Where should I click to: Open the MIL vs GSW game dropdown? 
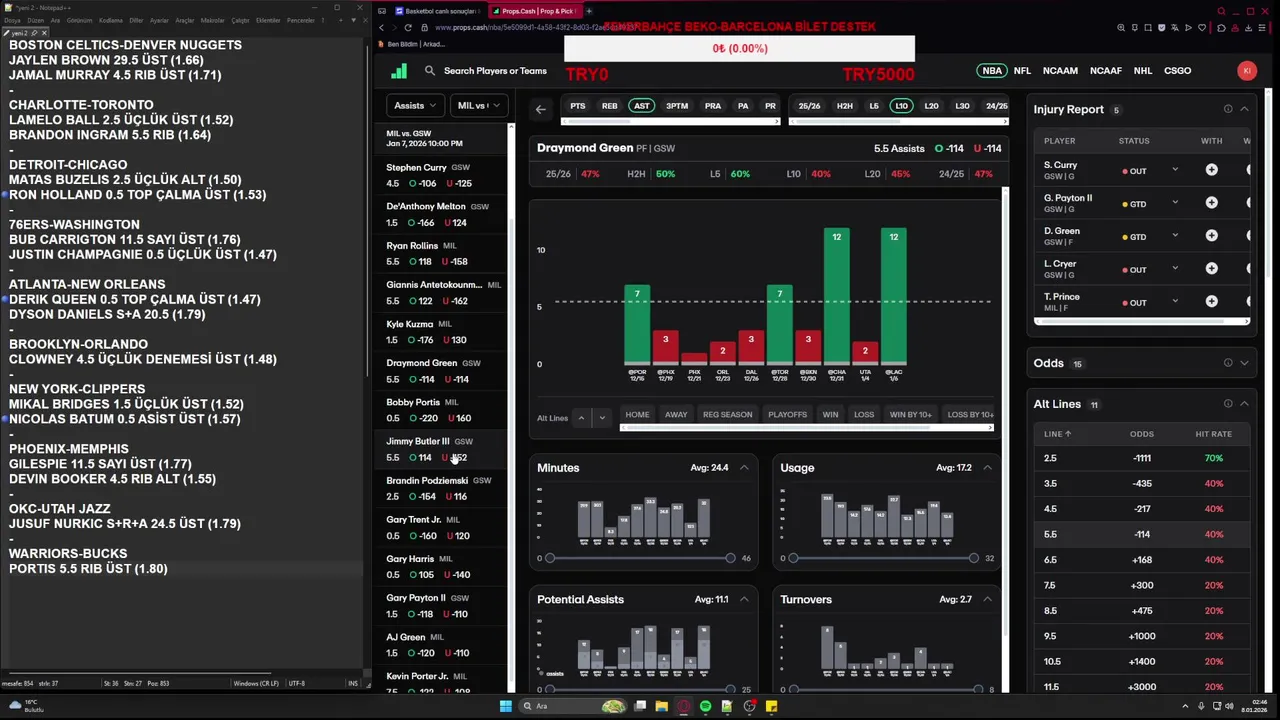tap(478, 106)
